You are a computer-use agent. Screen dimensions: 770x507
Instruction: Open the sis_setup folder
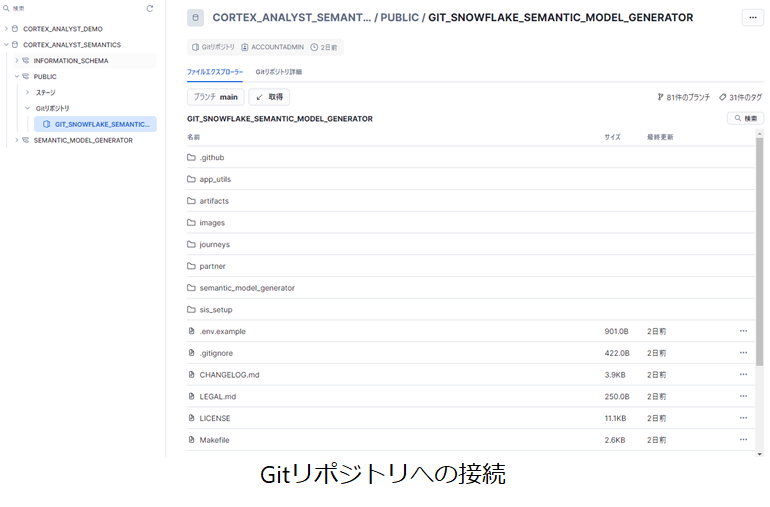point(216,310)
